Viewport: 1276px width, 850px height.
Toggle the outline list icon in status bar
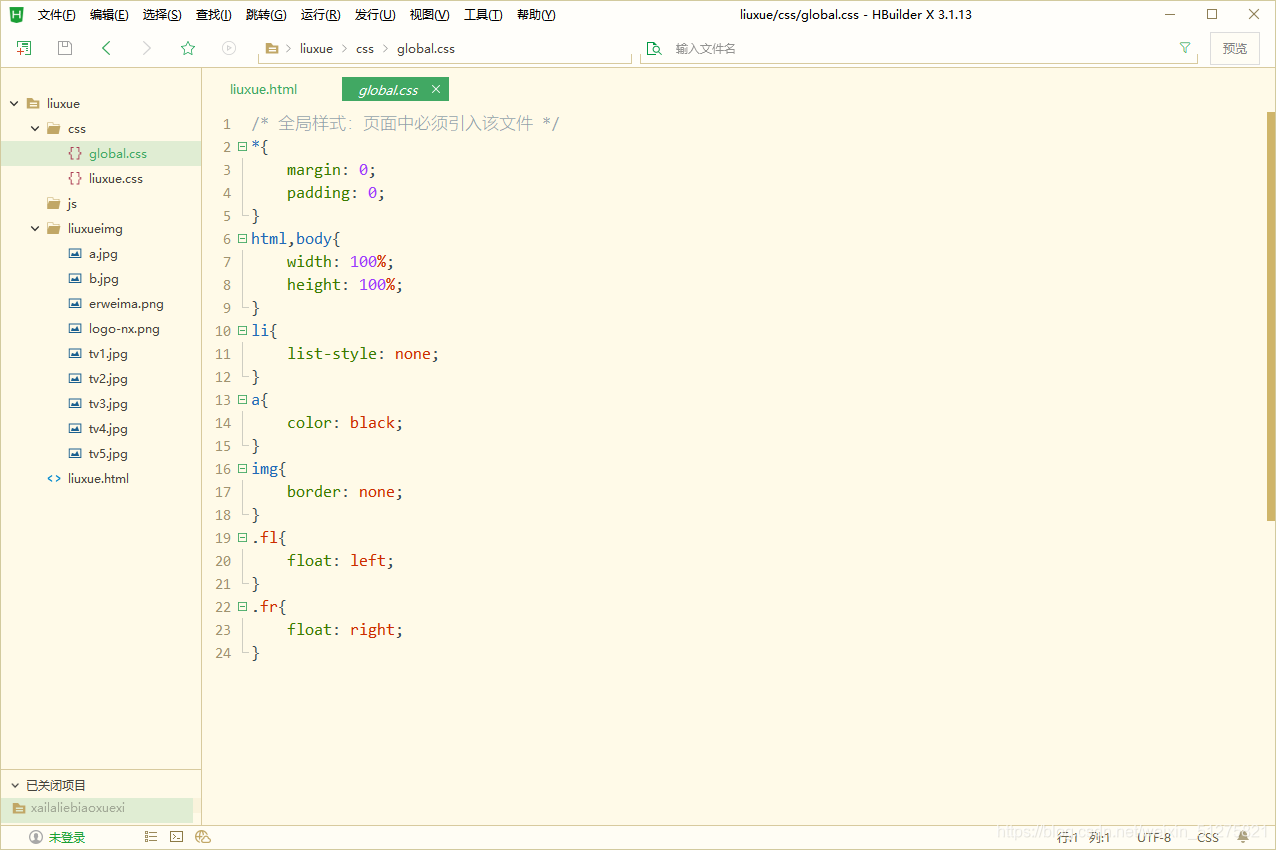click(x=151, y=837)
